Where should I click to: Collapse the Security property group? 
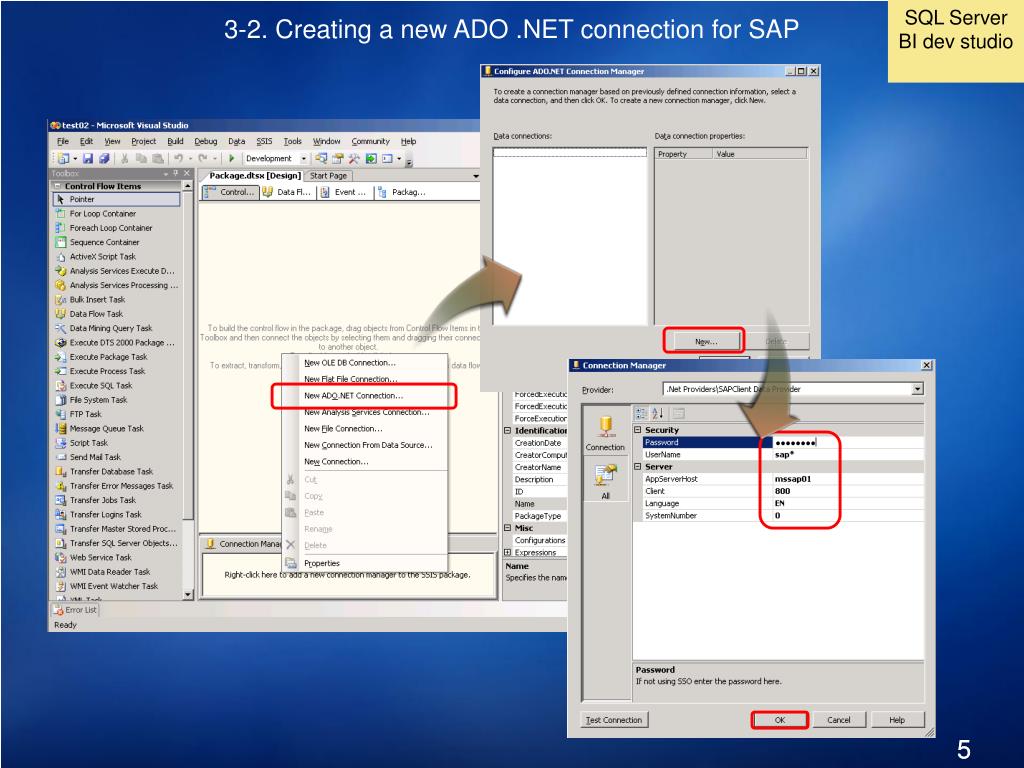coord(638,430)
